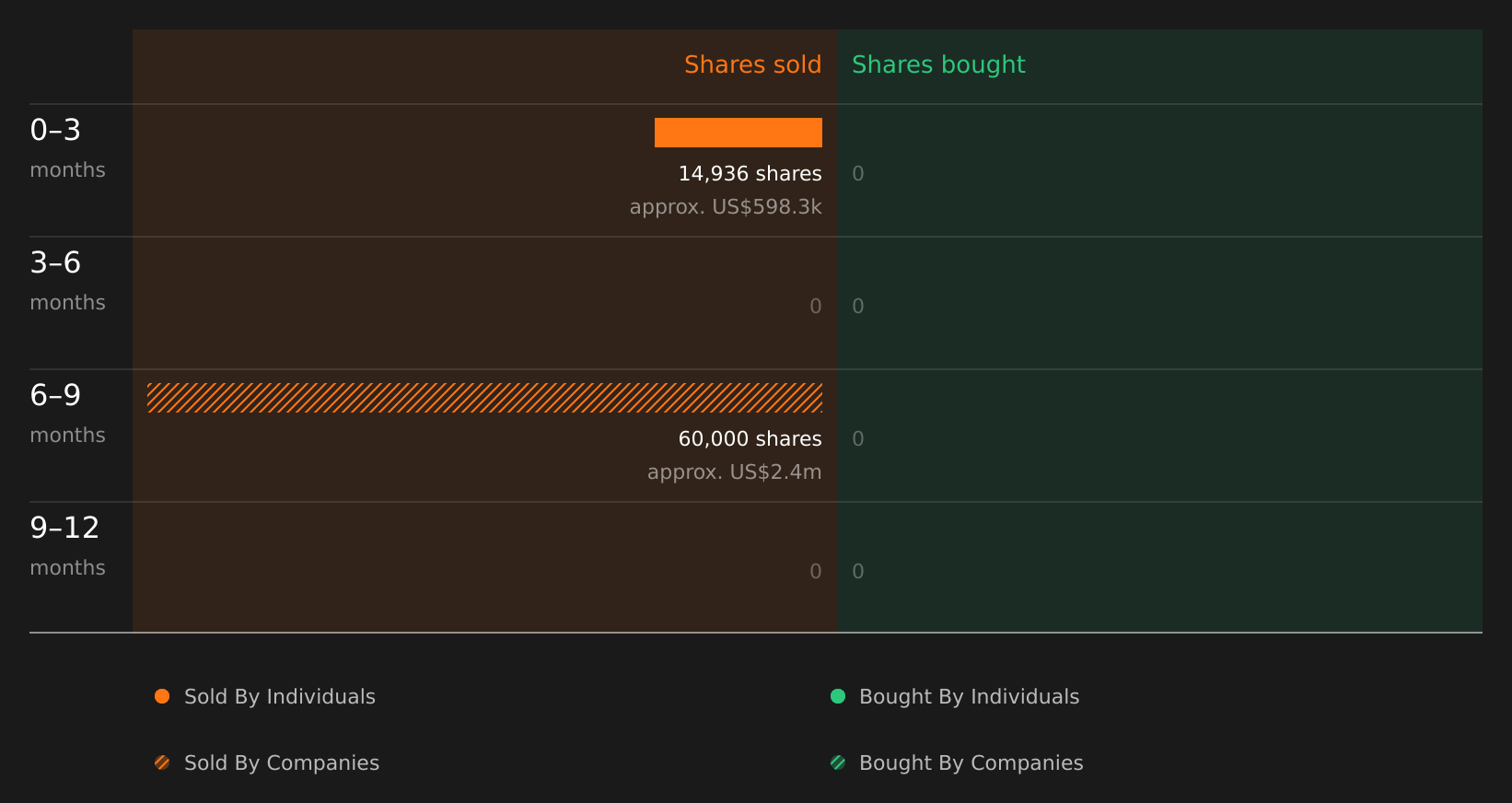Click the striped Bought By Companies legend icon
Screen dimensions: 1512x803
coord(838,762)
